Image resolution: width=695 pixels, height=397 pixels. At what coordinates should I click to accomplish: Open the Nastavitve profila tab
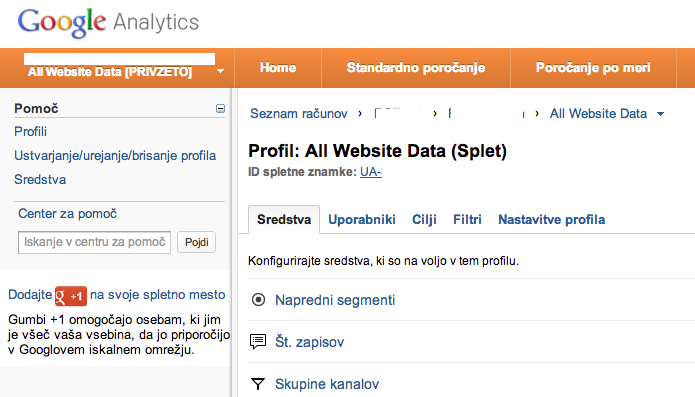pos(552,219)
